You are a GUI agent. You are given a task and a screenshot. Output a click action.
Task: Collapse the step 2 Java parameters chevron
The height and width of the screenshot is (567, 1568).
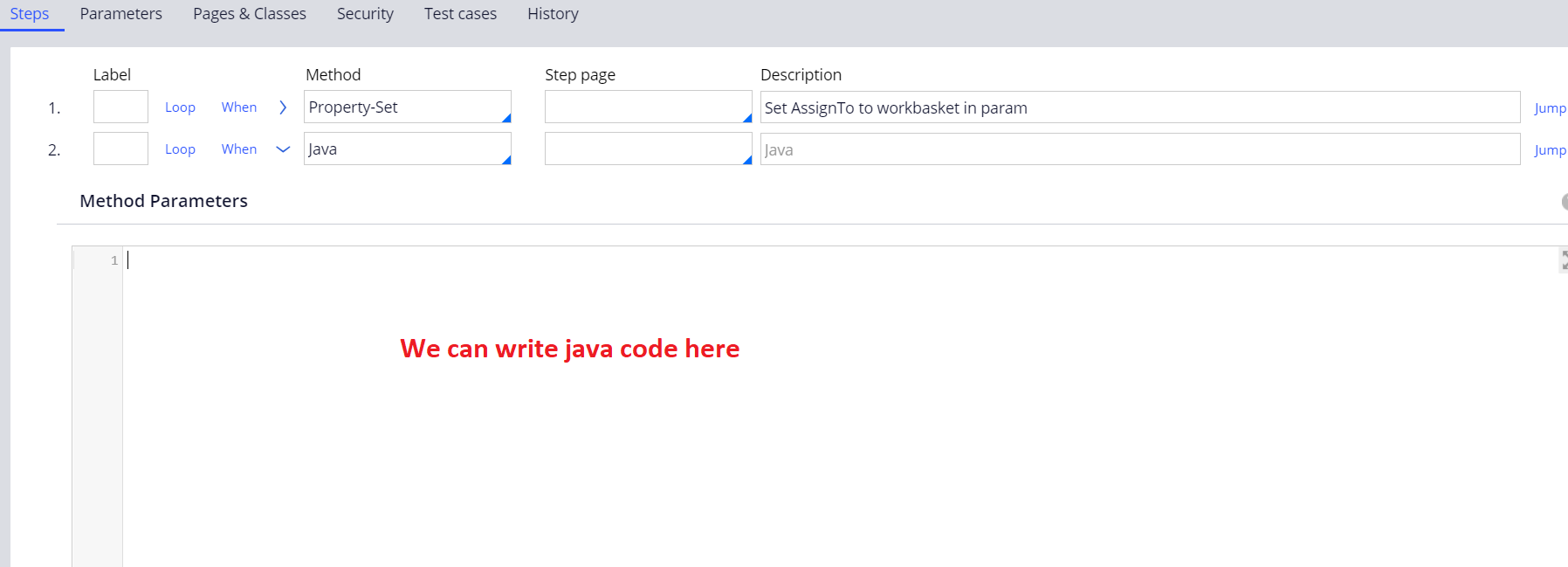pos(282,149)
